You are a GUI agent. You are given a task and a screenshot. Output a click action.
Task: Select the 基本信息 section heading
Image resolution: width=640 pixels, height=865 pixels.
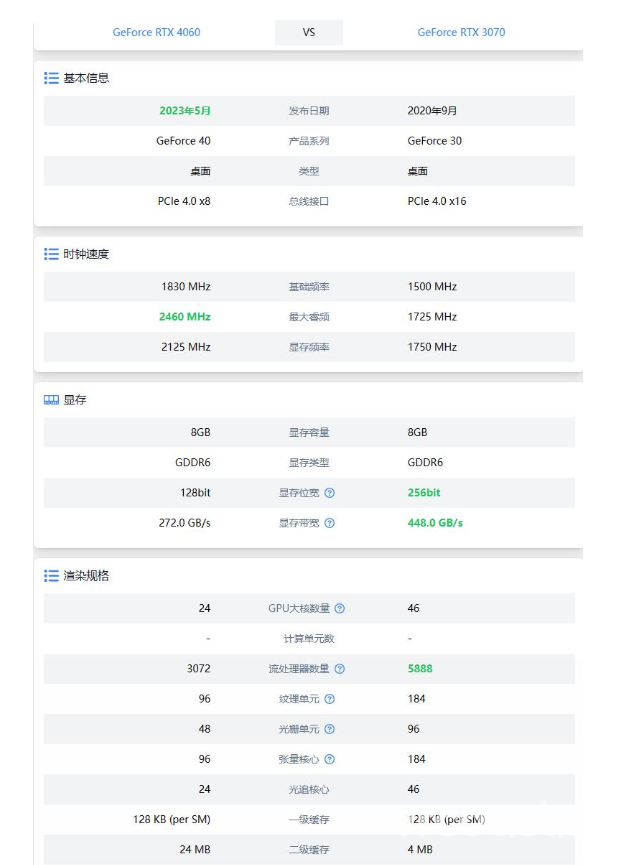tap(86, 78)
